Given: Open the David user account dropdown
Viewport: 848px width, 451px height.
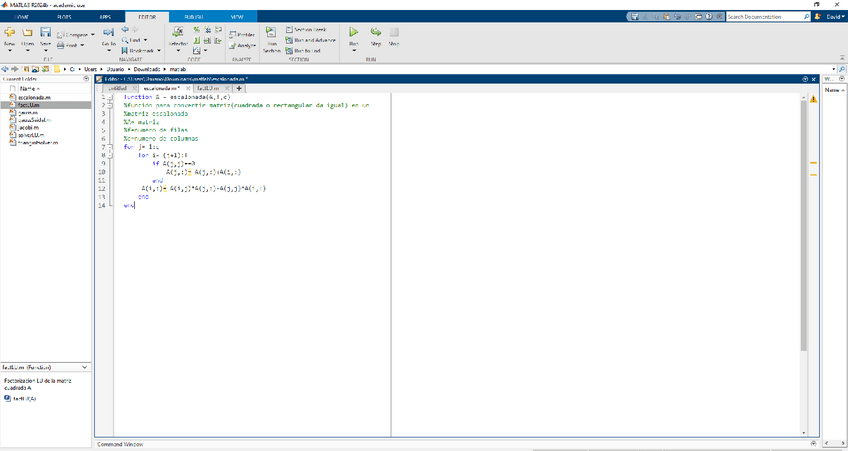Looking at the screenshot, I should [836, 17].
